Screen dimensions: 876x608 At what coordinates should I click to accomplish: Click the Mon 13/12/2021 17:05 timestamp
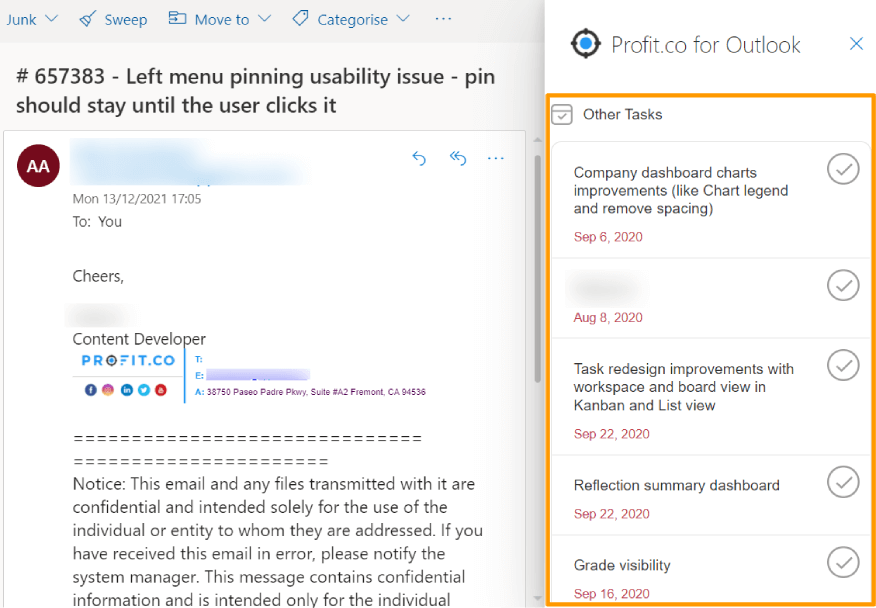137,199
